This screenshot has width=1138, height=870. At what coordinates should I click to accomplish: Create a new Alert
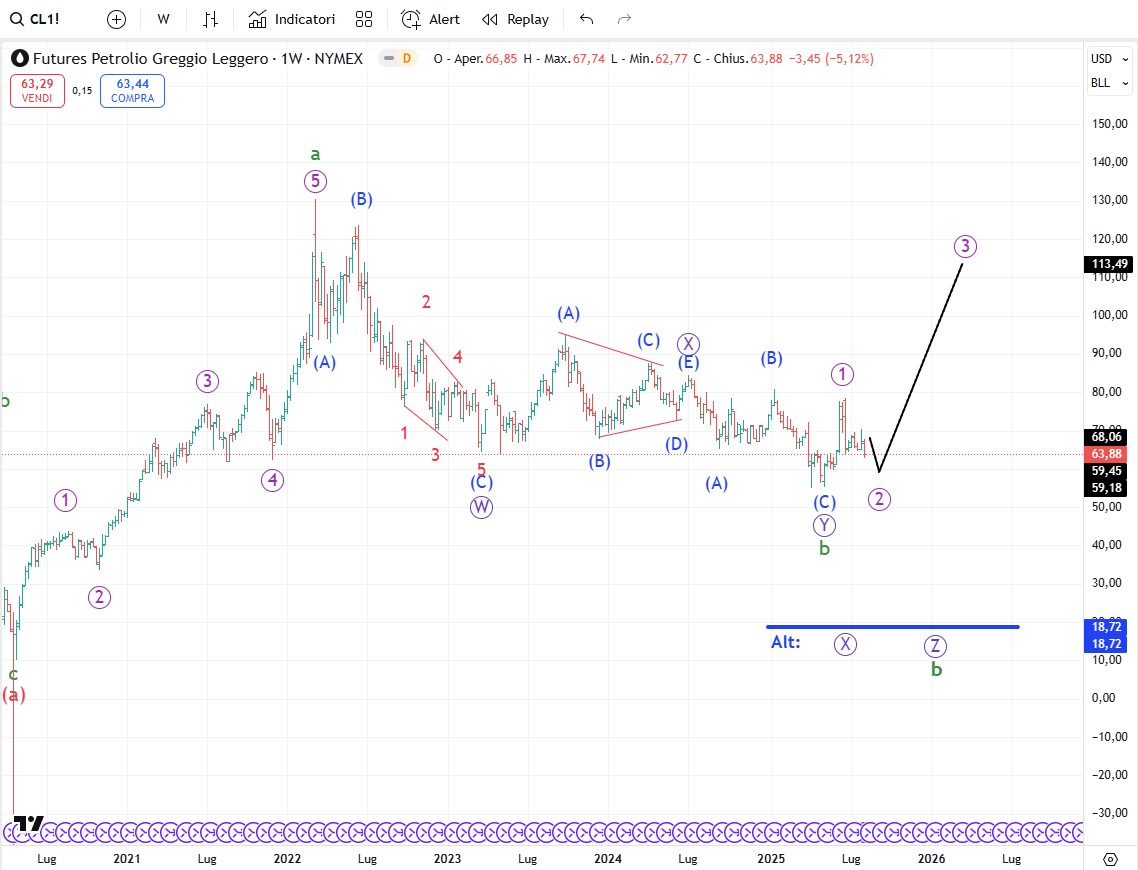point(431,19)
